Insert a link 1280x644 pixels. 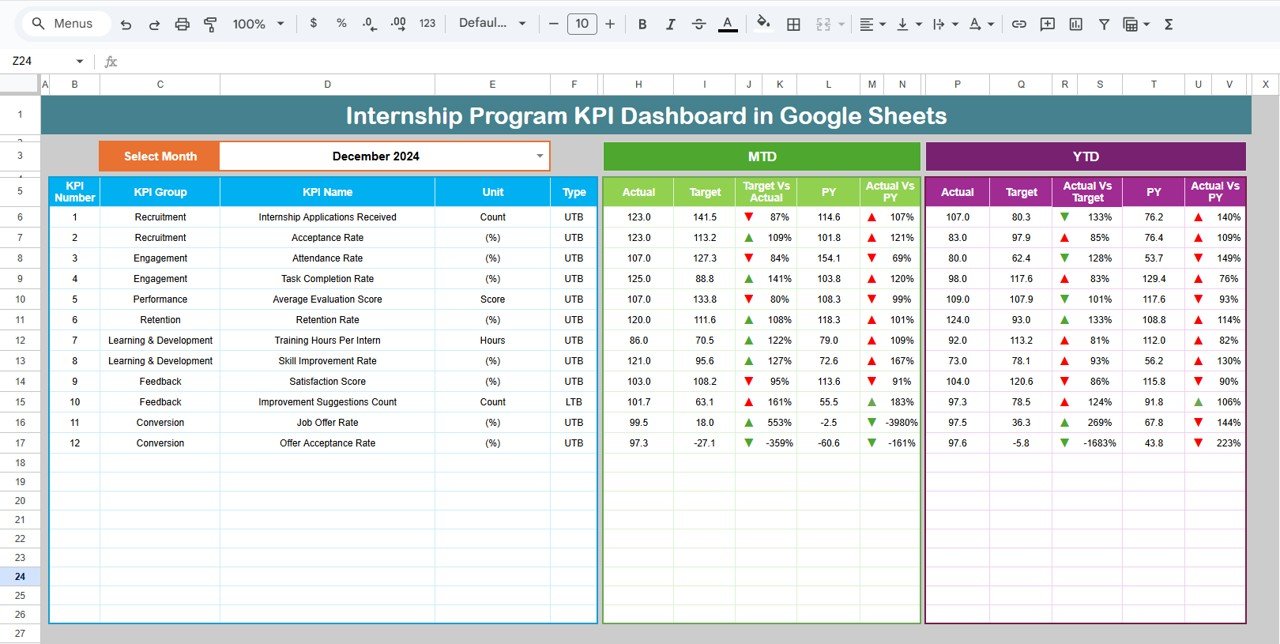(1019, 23)
